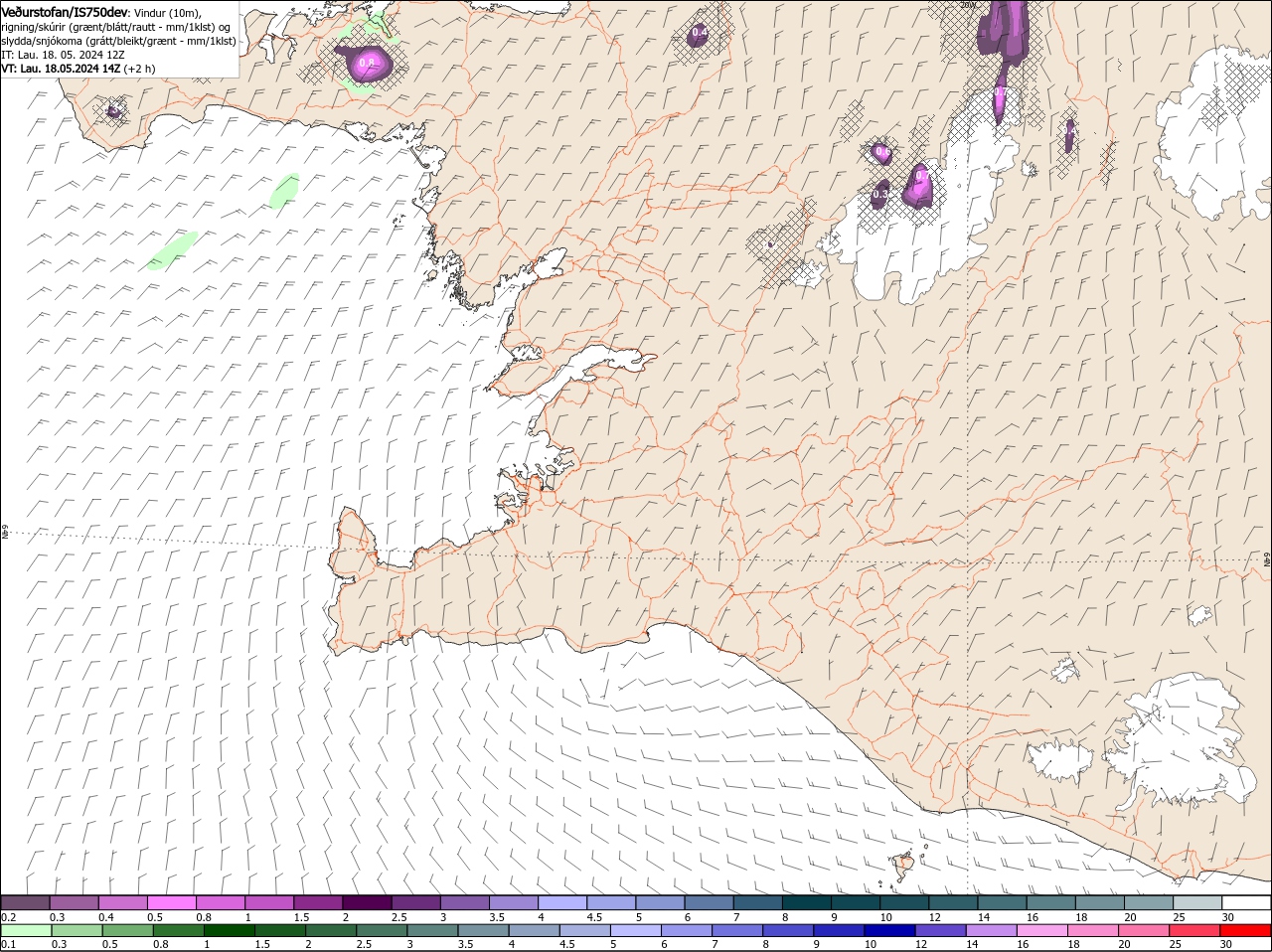Click the lower-row swatch starting at 2
The height and width of the screenshot is (952, 1272).
point(331,930)
